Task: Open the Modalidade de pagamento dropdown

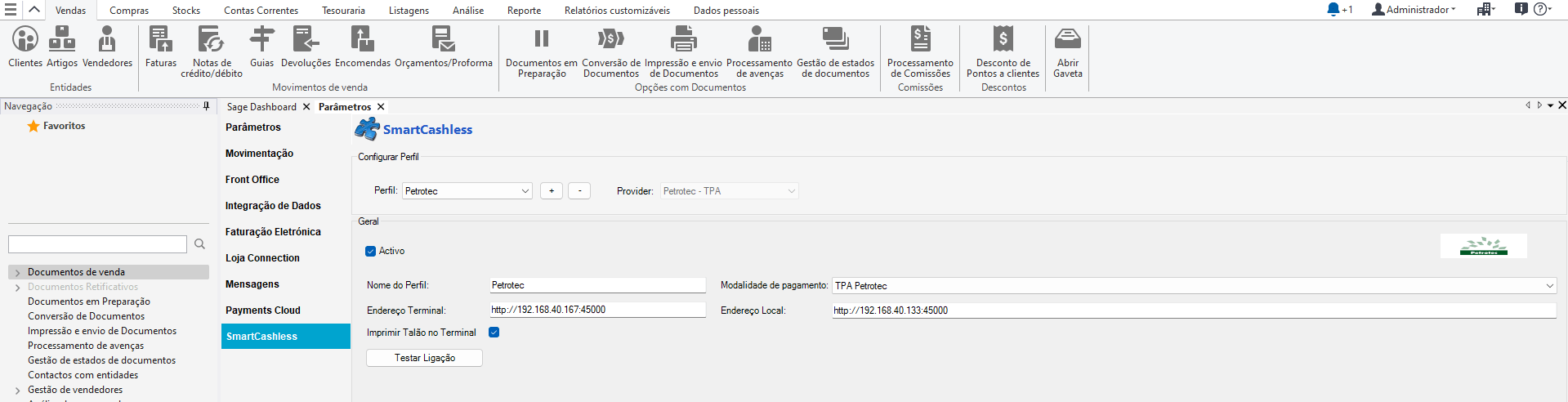Action: [1195, 286]
